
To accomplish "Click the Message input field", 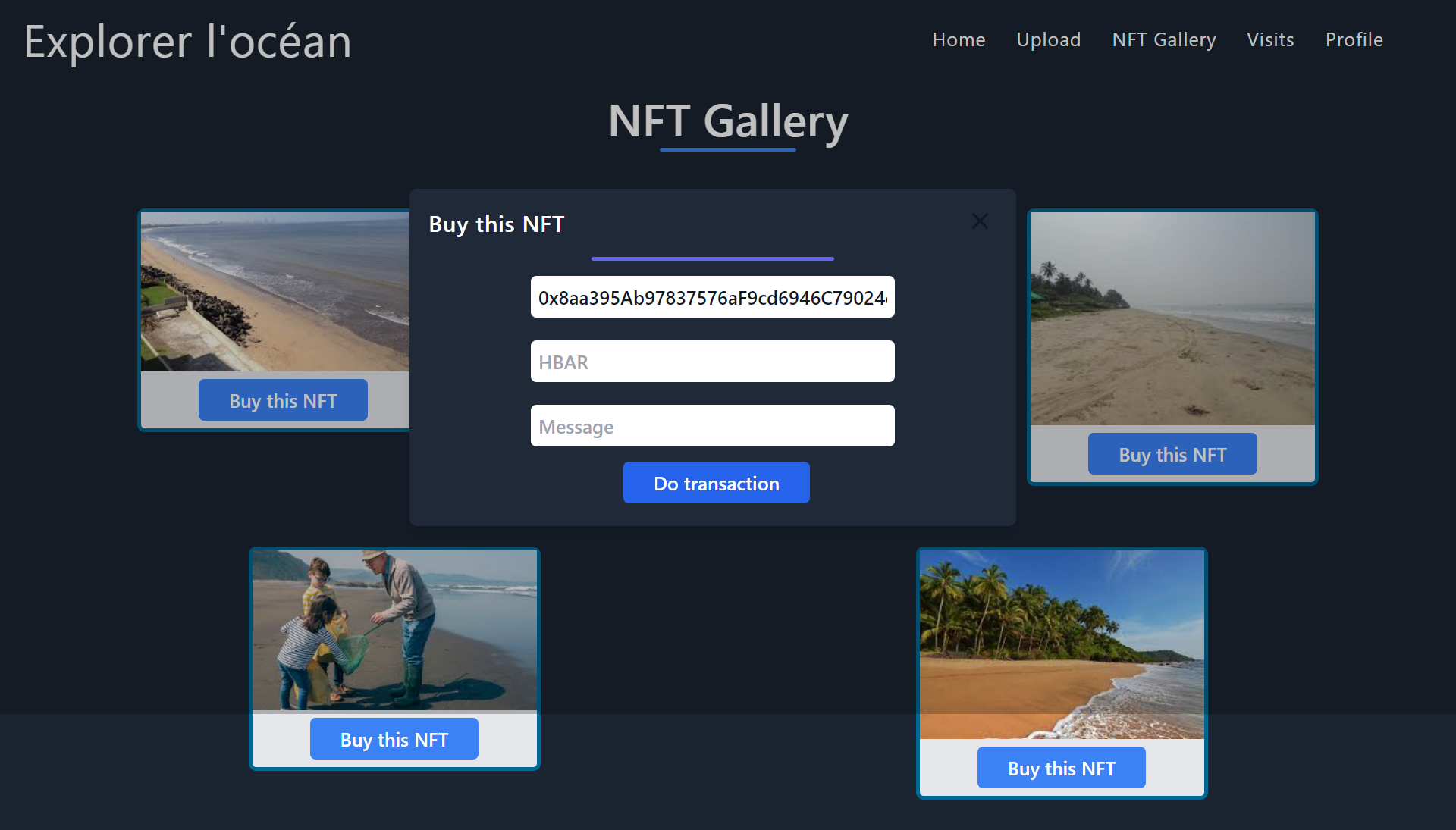I will [712, 426].
